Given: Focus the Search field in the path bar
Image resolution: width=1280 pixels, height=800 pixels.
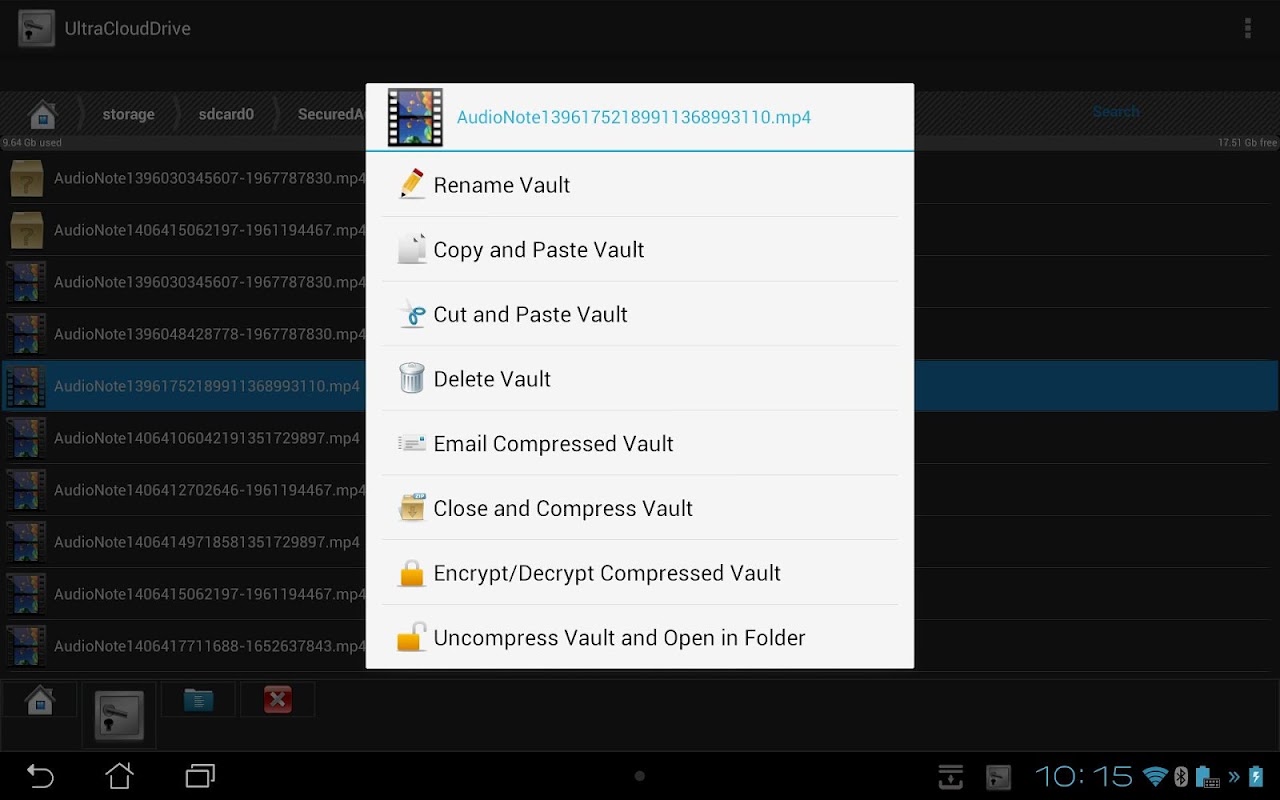Looking at the screenshot, I should tap(1116, 112).
